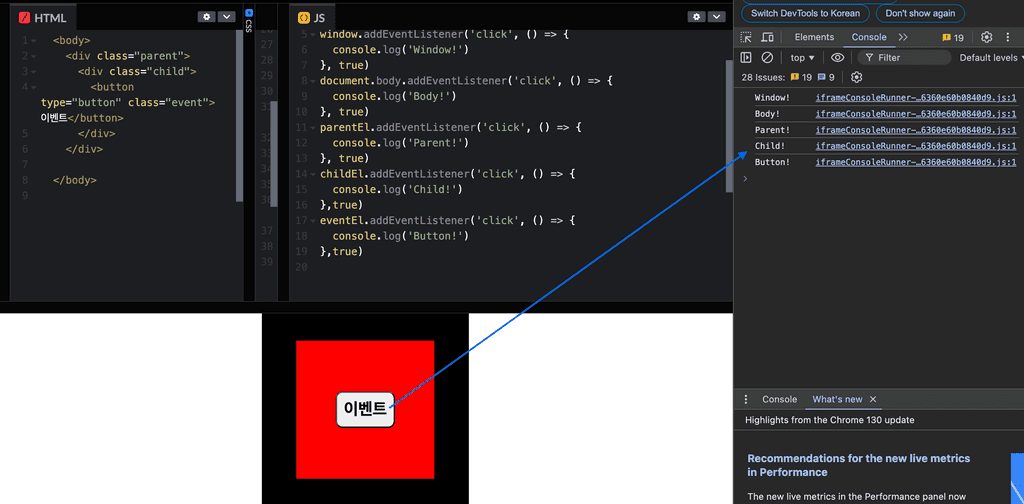
Task: Open the DevTools three-dot customize menu
Action: [x=1008, y=37]
